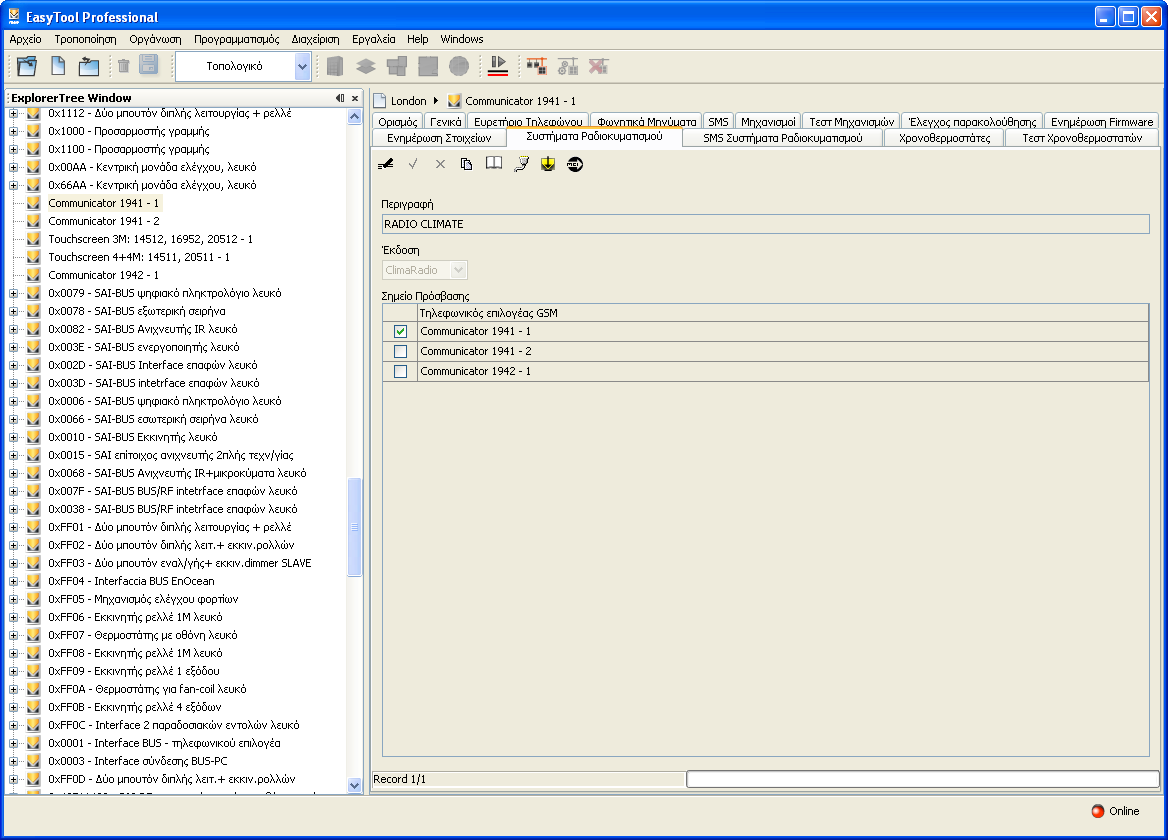
Task: Click the black round MCI icon
Action: 575,164
